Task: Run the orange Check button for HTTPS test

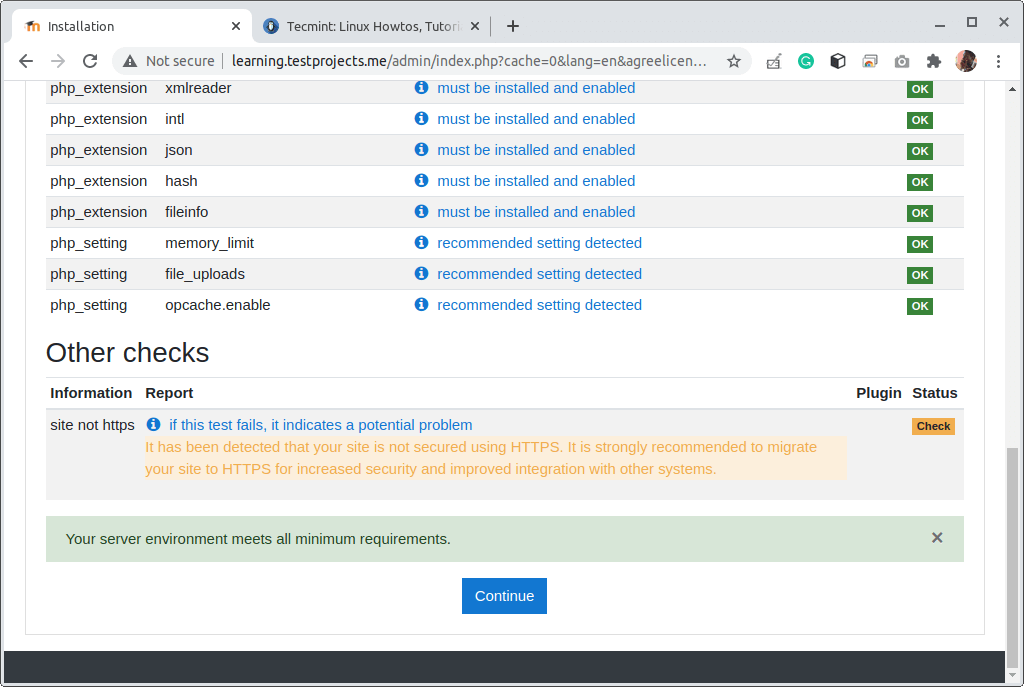Action: coord(933,426)
